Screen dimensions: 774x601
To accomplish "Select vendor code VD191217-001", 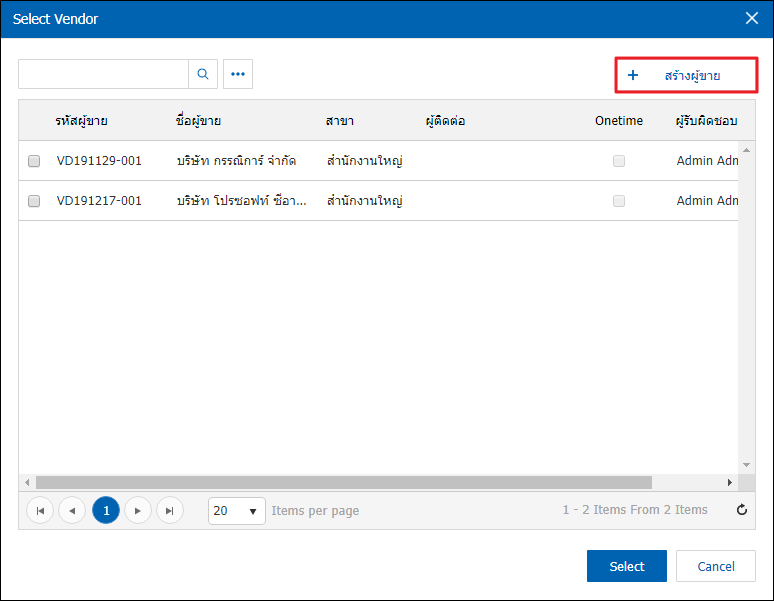I will (x=99, y=201).
